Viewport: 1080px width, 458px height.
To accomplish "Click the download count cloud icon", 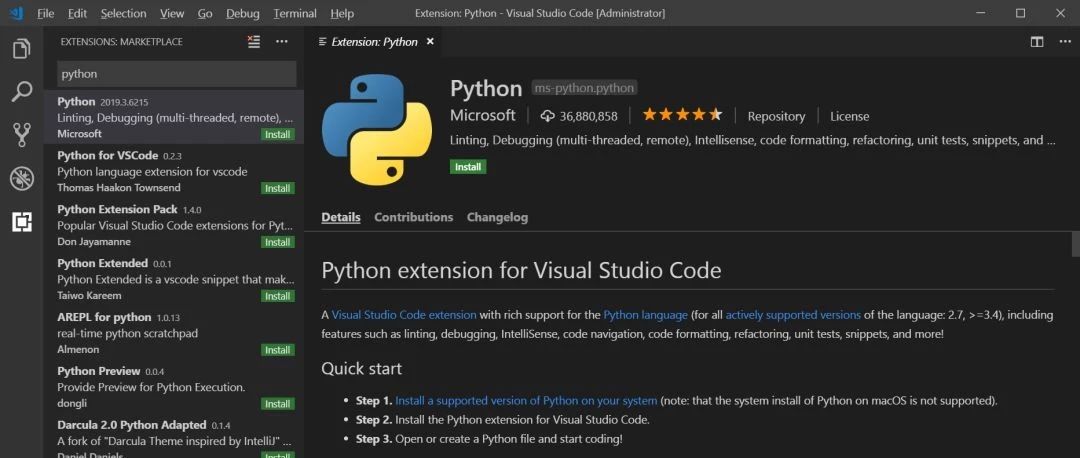I will click(548, 116).
